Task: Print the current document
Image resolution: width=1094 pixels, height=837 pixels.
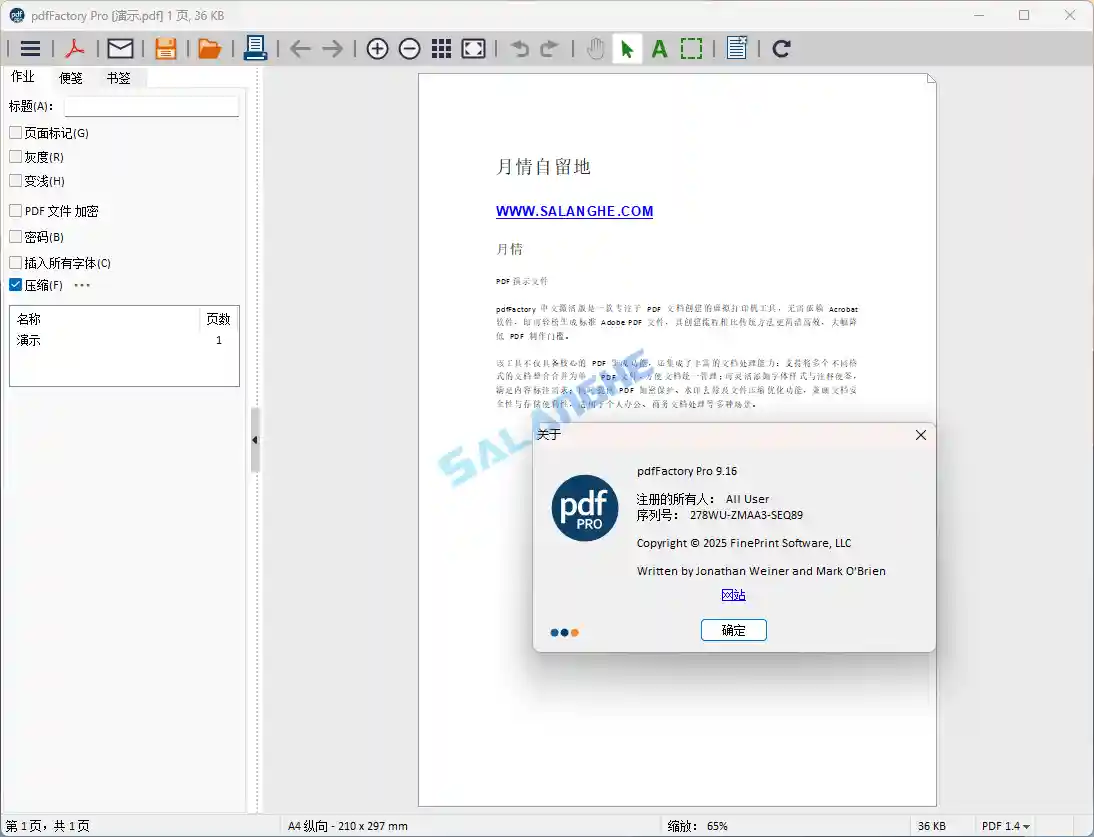Action: [255, 47]
